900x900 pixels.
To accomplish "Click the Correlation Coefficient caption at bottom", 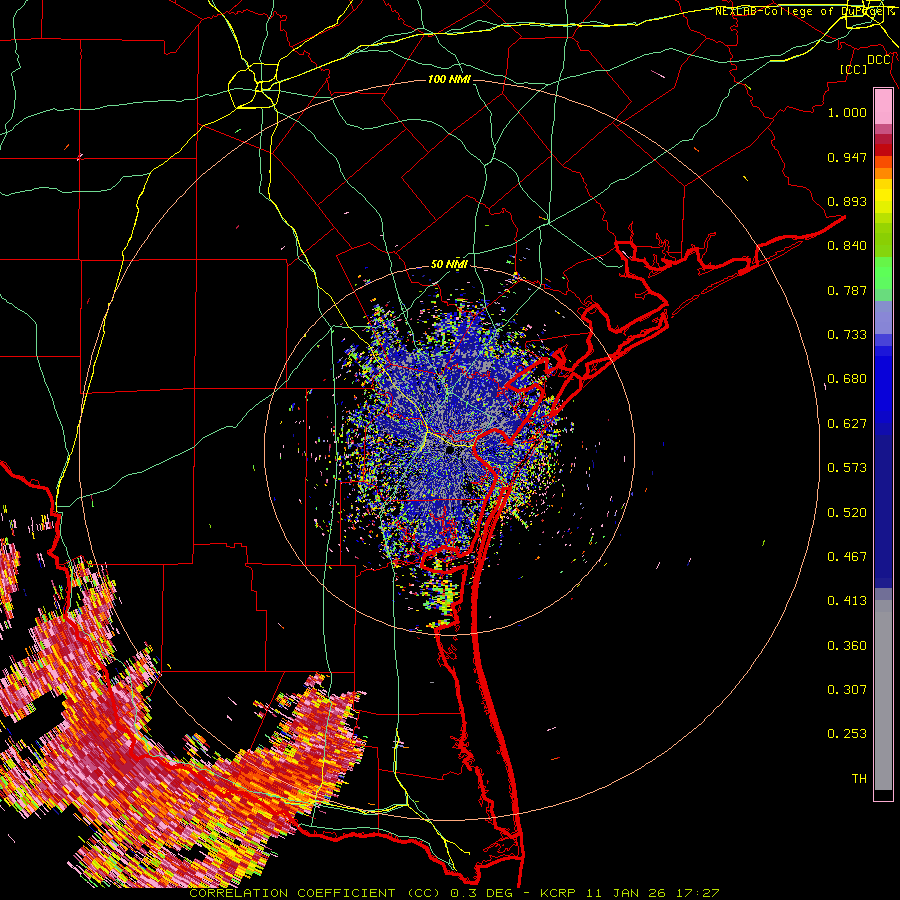I will (454, 893).
